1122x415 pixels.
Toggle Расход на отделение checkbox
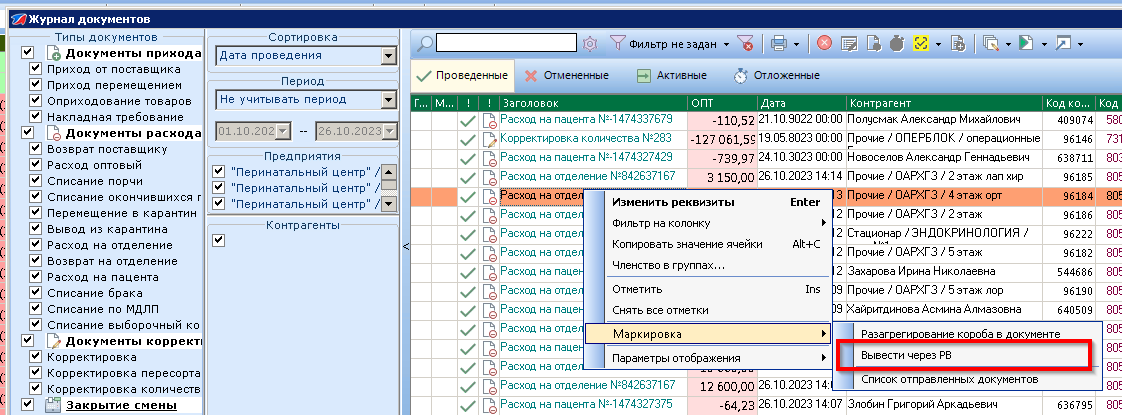point(35,245)
